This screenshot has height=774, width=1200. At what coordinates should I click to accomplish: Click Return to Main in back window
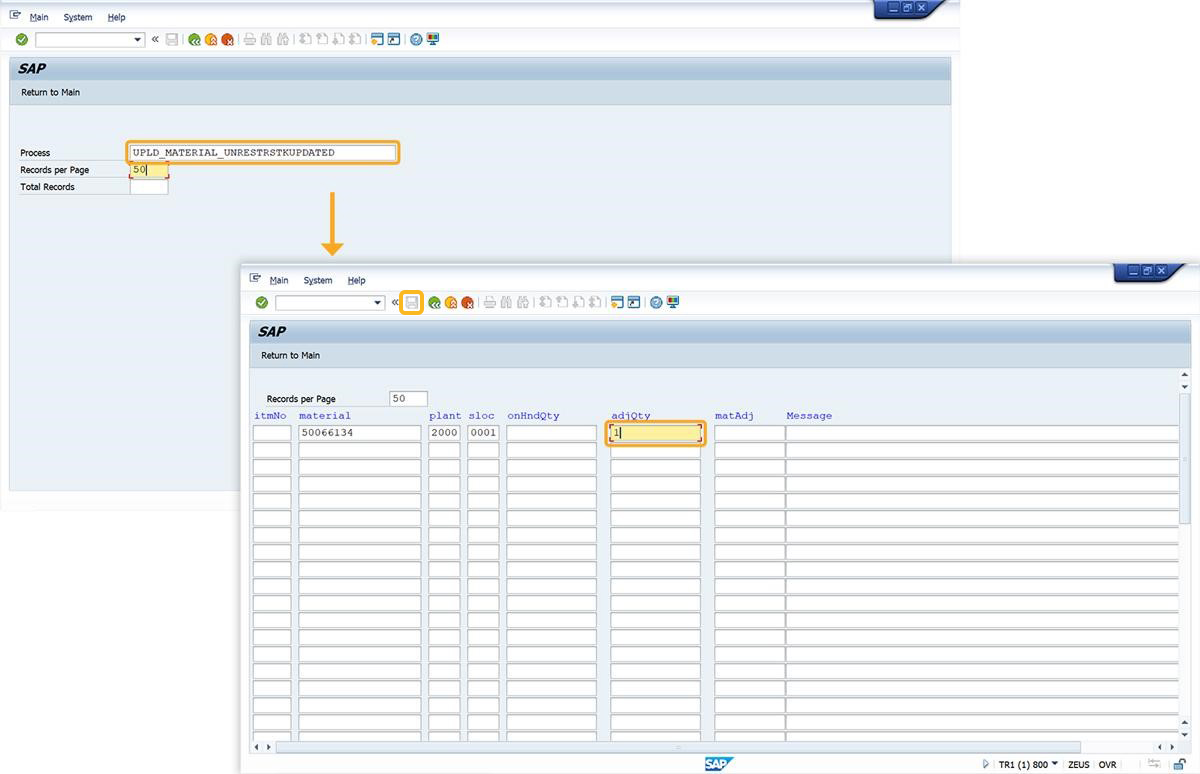point(51,92)
